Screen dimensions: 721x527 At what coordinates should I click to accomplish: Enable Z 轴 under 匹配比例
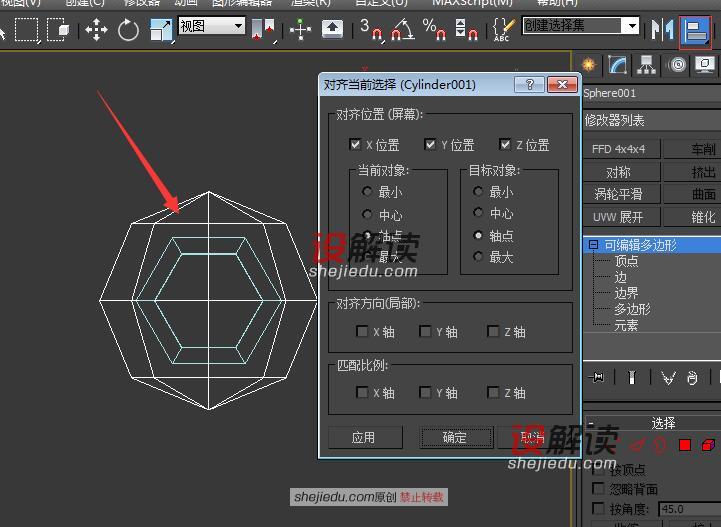(x=493, y=392)
